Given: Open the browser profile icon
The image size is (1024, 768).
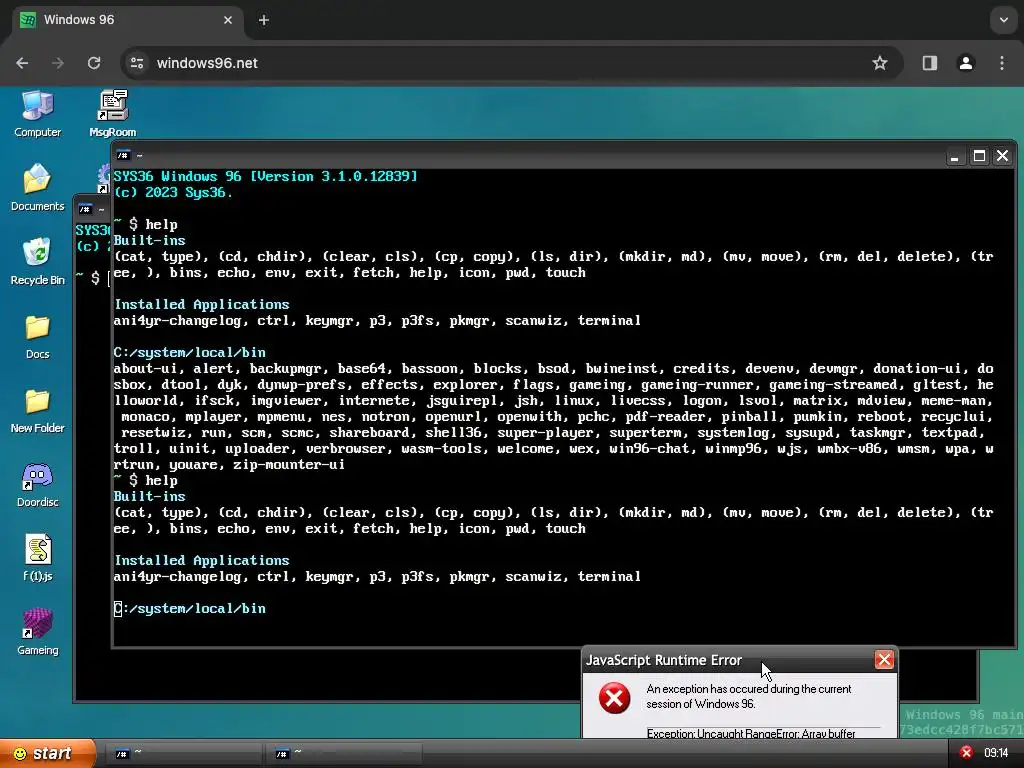Looking at the screenshot, I should (x=966, y=63).
